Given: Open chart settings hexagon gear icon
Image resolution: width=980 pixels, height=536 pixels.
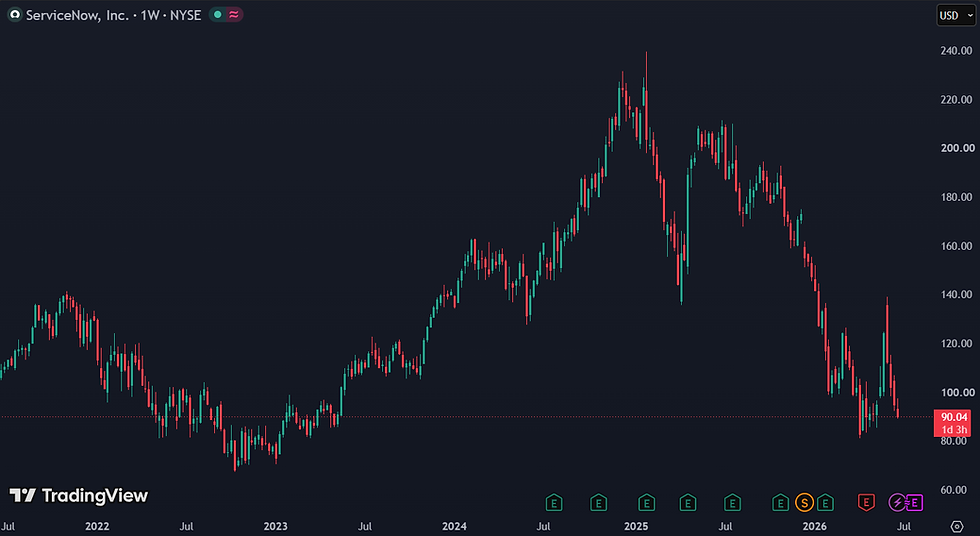Looking at the screenshot, I should click(957, 527).
